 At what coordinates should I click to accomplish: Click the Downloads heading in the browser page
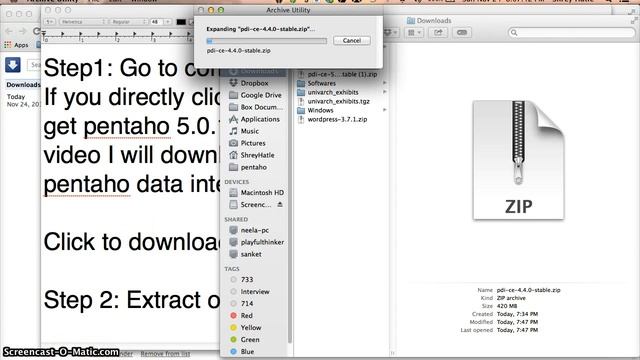point(23,85)
